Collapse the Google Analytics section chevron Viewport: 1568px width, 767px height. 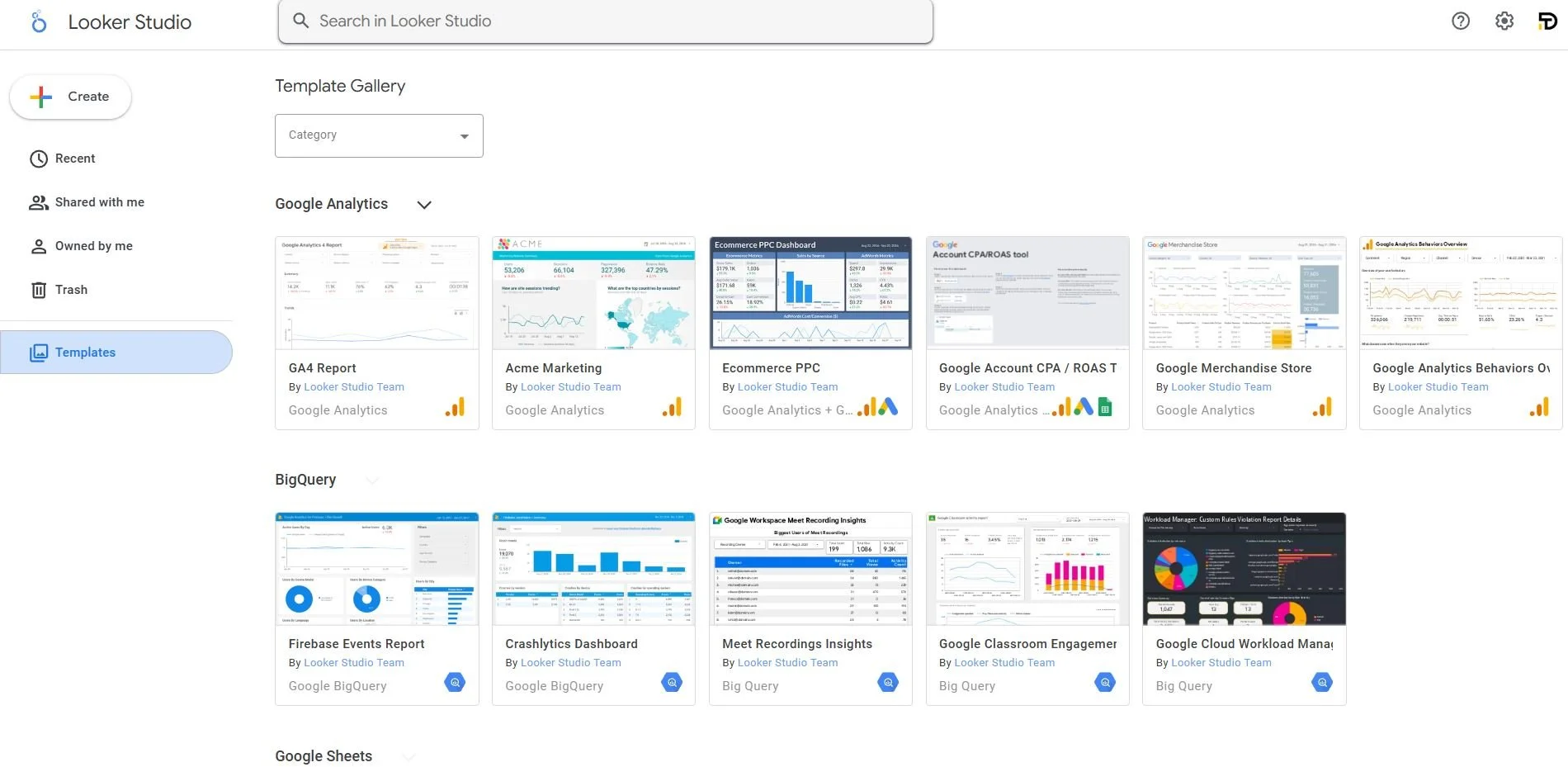[424, 205]
